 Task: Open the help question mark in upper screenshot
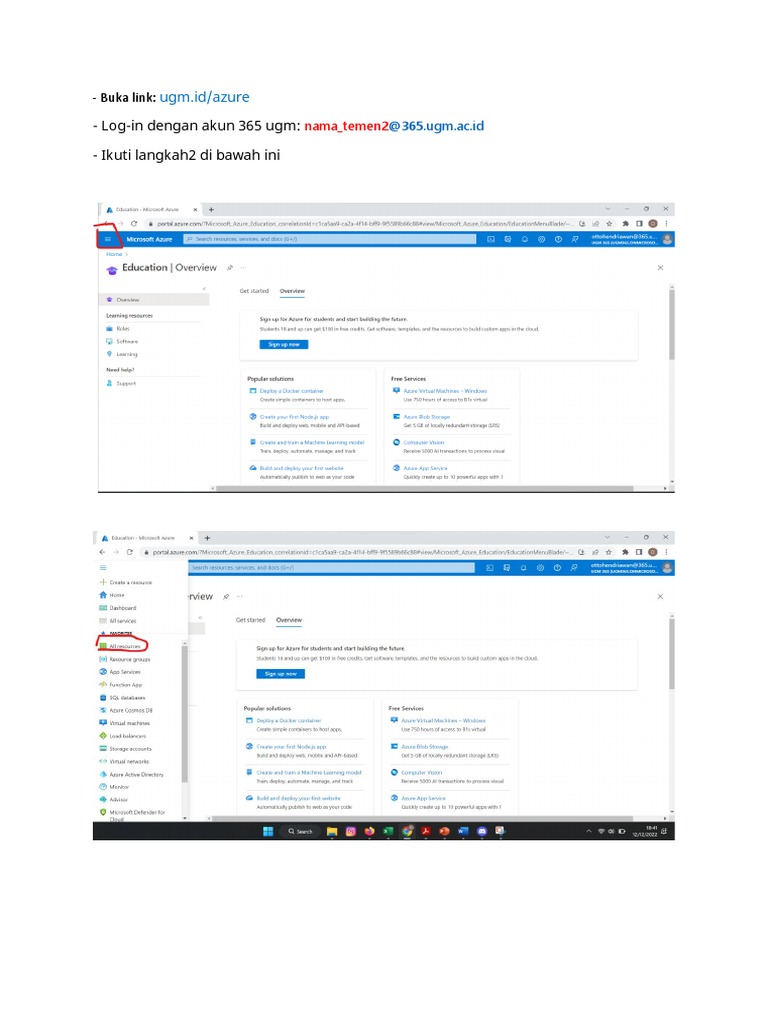click(x=558, y=239)
